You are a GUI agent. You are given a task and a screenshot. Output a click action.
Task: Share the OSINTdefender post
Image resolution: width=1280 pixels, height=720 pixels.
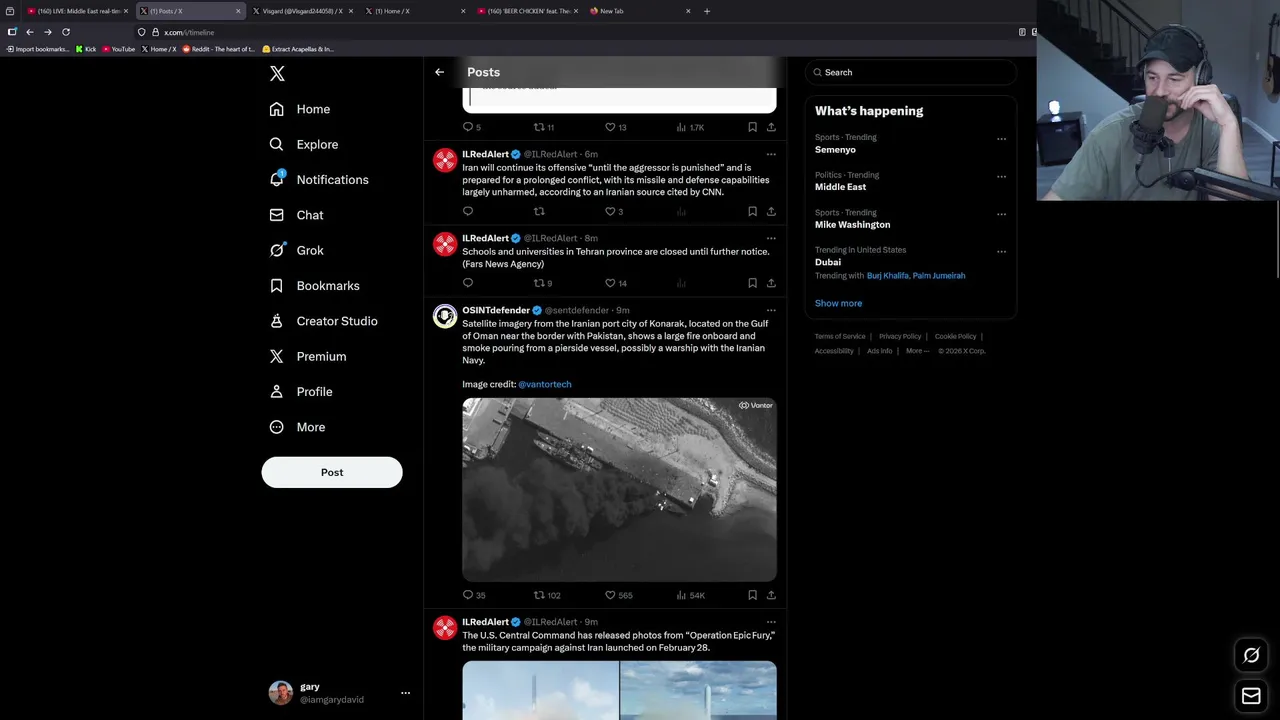coord(771,595)
